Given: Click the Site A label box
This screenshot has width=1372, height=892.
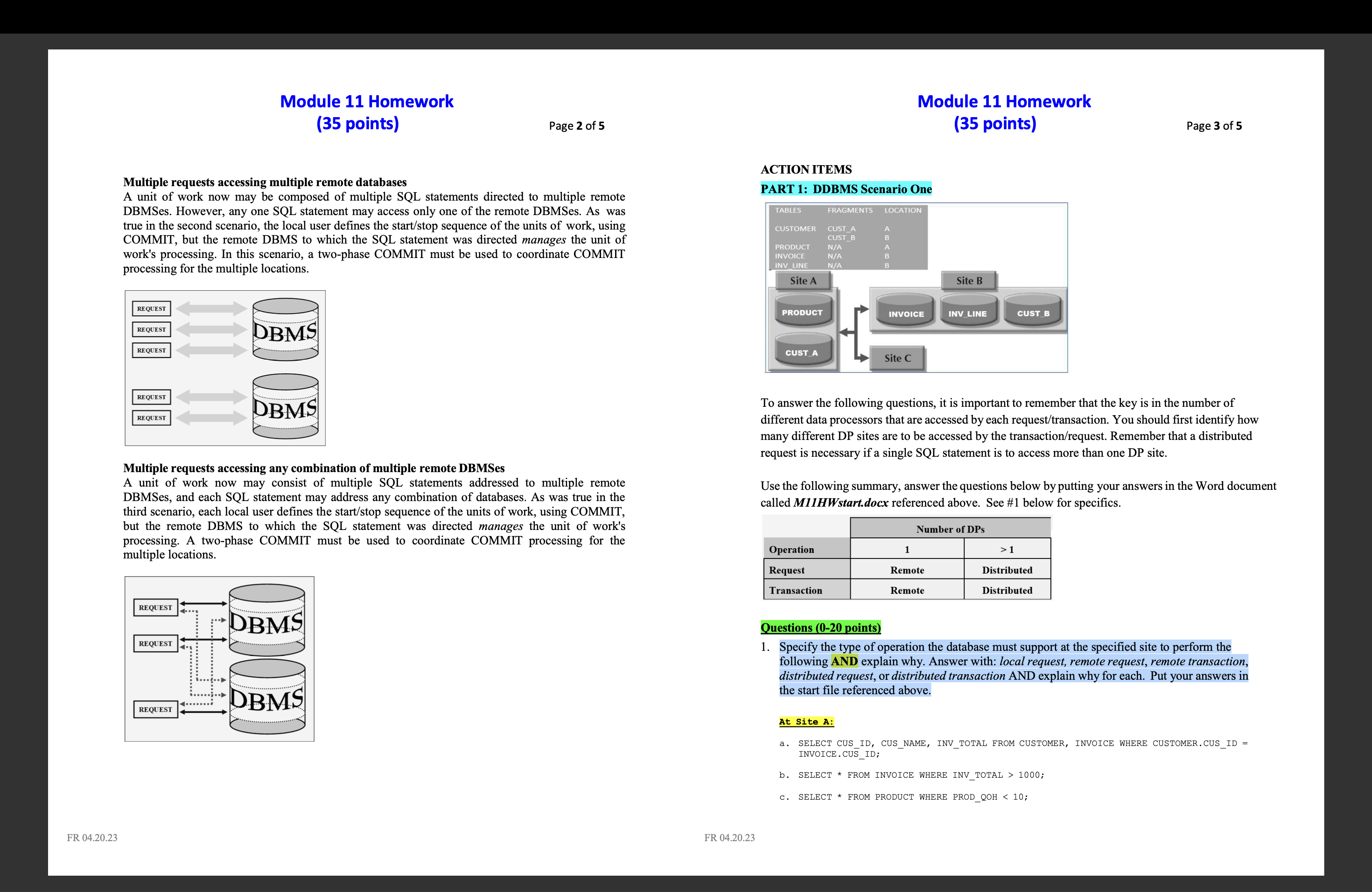Looking at the screenshot, I should tap(803, 281).
